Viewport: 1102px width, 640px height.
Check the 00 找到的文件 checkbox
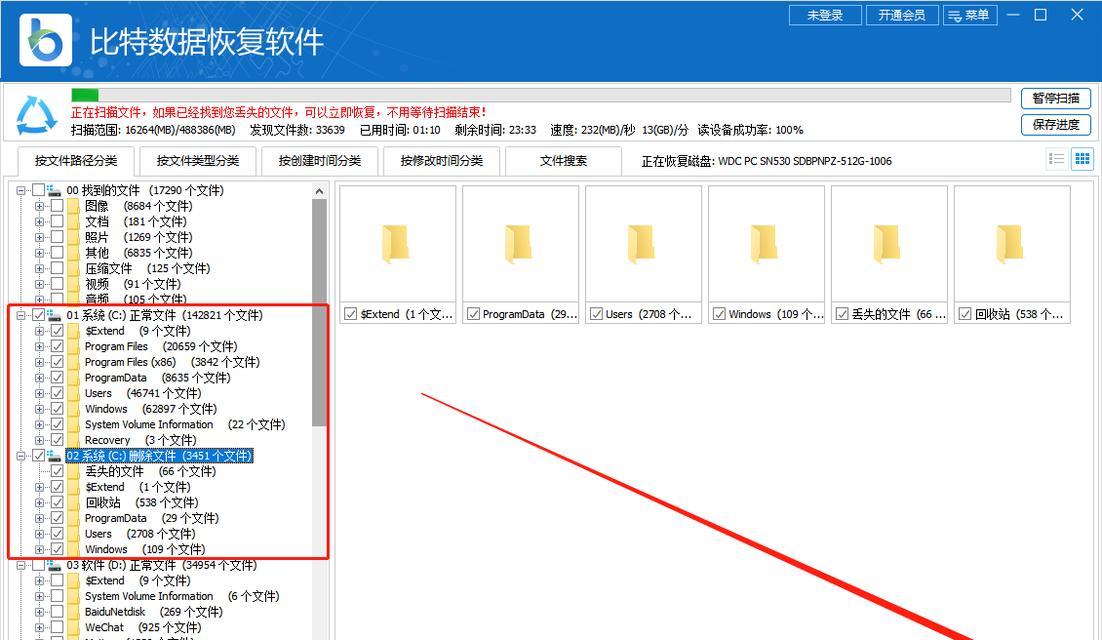pos(39,190)
